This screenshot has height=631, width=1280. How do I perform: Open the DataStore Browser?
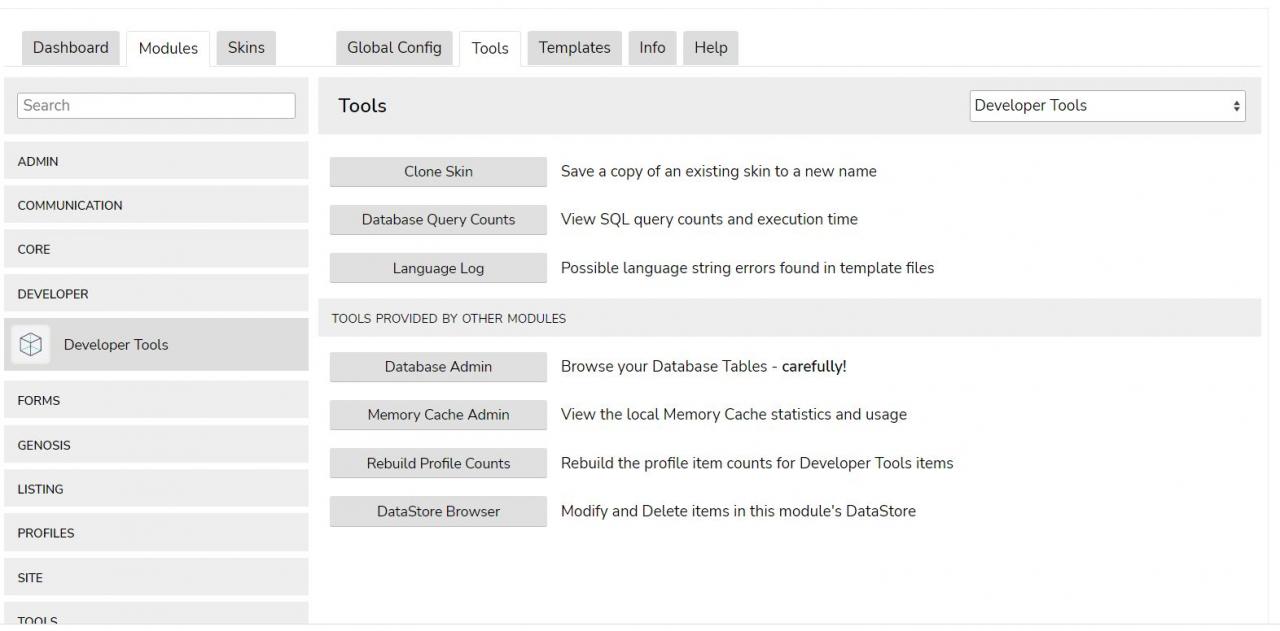click(x=438, y=512)
